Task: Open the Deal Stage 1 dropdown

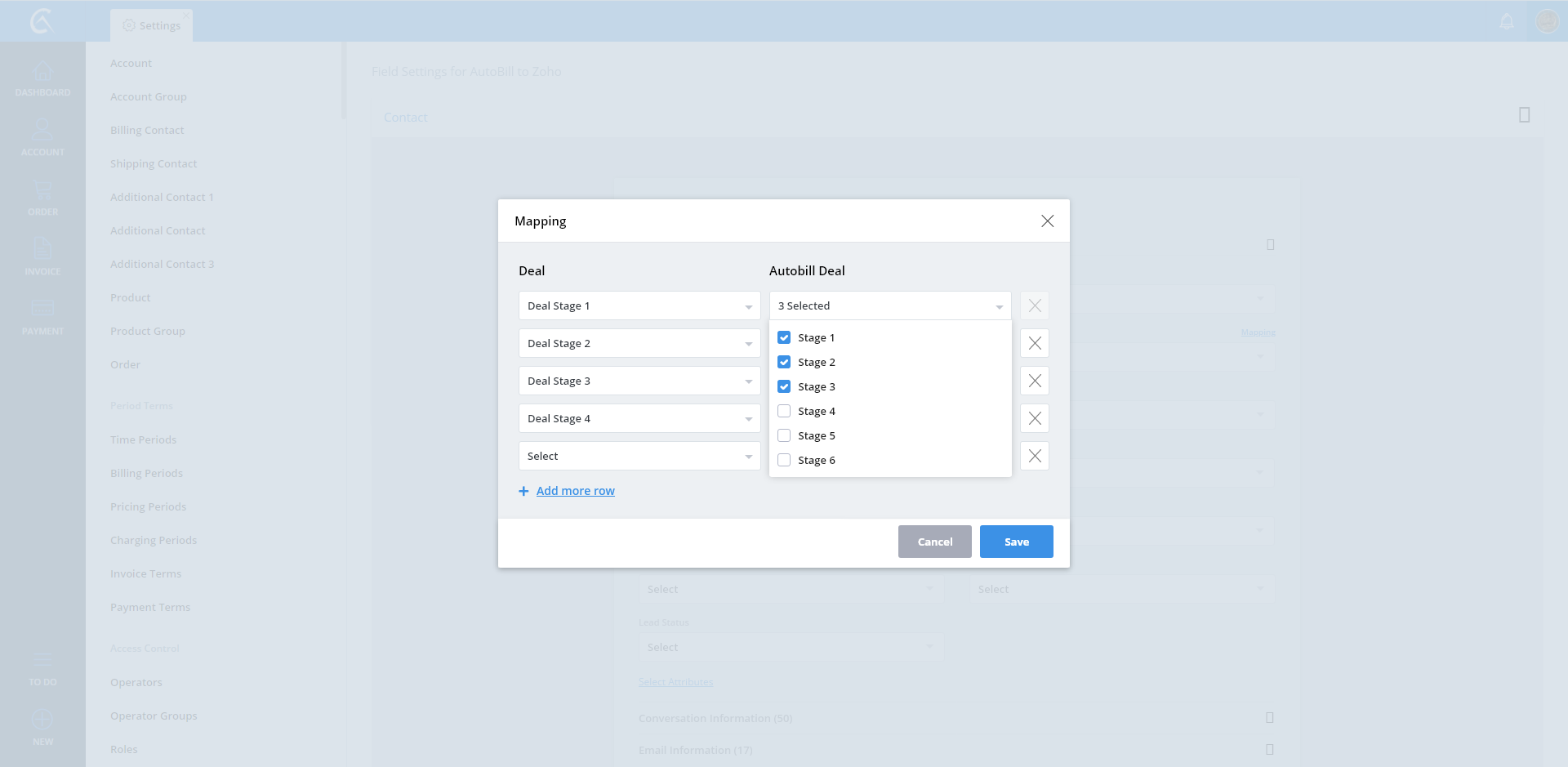Action: click(639, 305)
